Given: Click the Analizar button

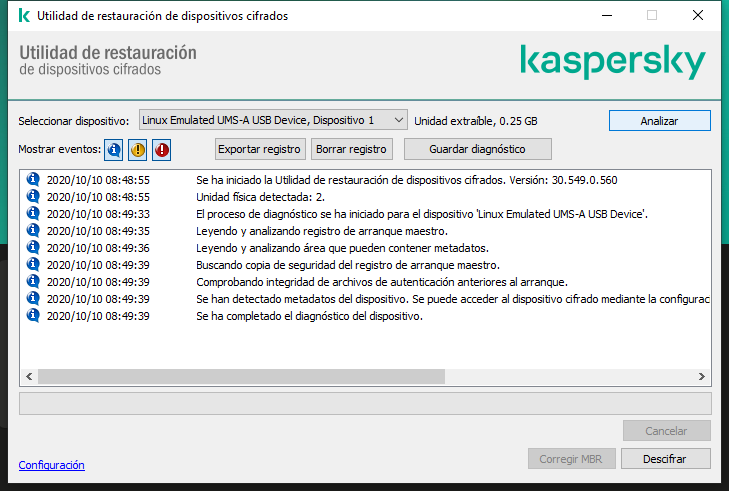Looking at the screenshot, I should tap(659, 120).
